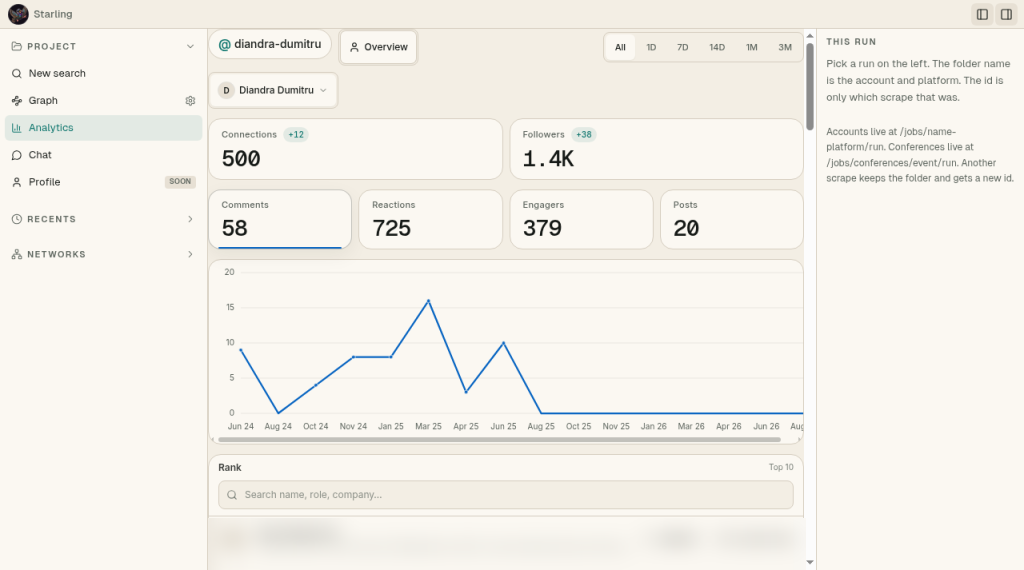The width and height of the screenshot is (1024, 570).
Task: Click the scroll-down arrow of main scrollbar
Action: pyautogui.click(x=810, y=562)
